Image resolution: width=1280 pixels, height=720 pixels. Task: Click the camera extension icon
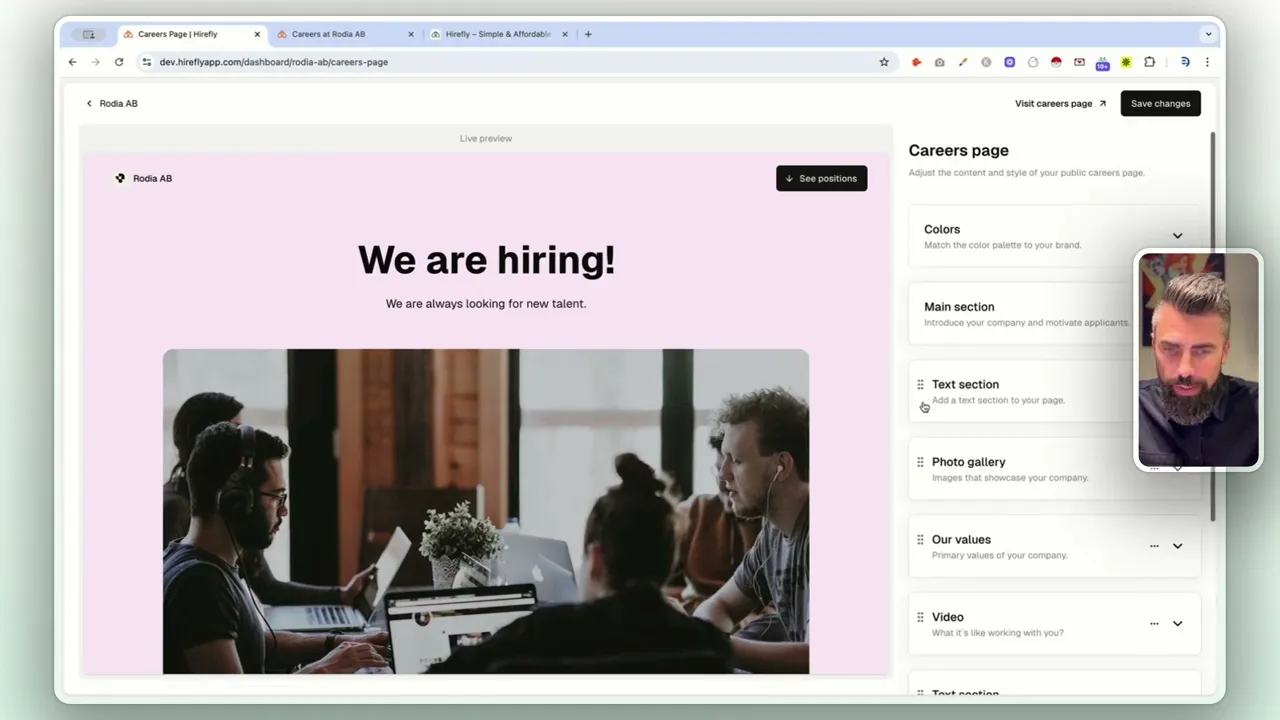(940, 62)
